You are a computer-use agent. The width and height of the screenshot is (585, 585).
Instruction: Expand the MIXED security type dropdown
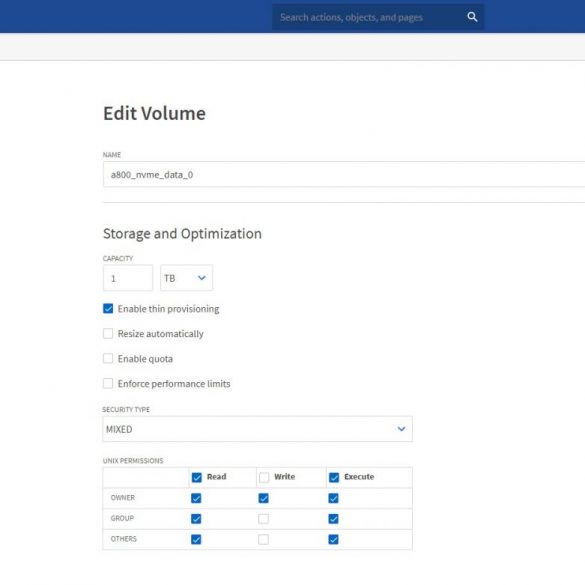tap(257, 429)
